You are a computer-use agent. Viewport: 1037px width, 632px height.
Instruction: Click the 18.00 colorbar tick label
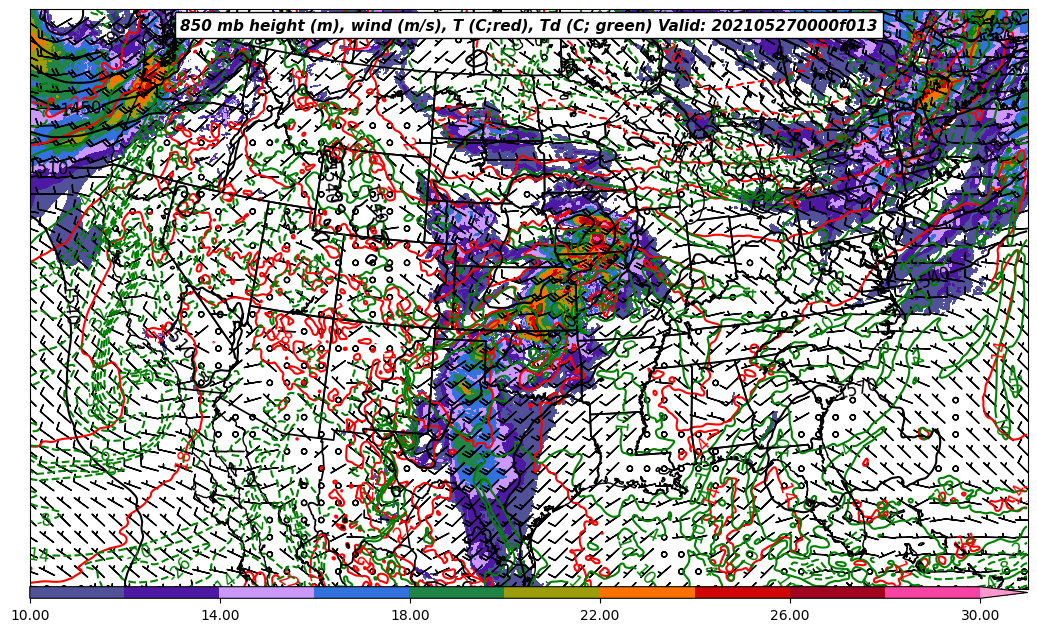(410, 616)
